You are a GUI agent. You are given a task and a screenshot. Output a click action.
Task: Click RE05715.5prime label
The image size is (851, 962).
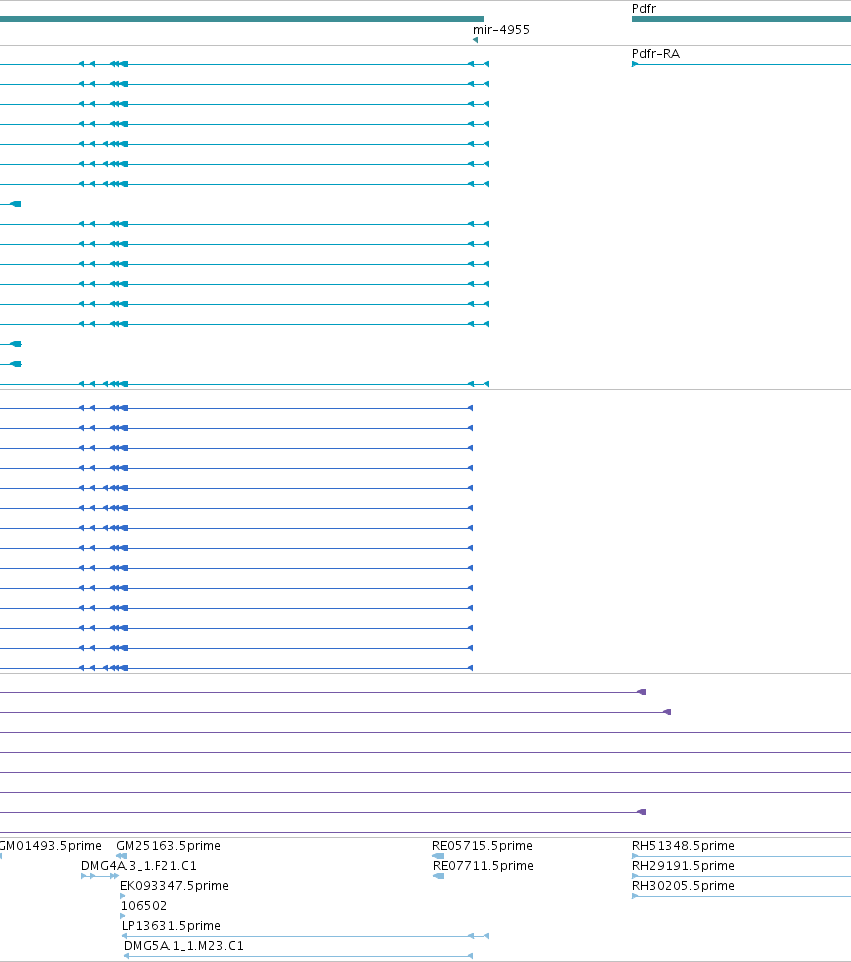point(482,845)
